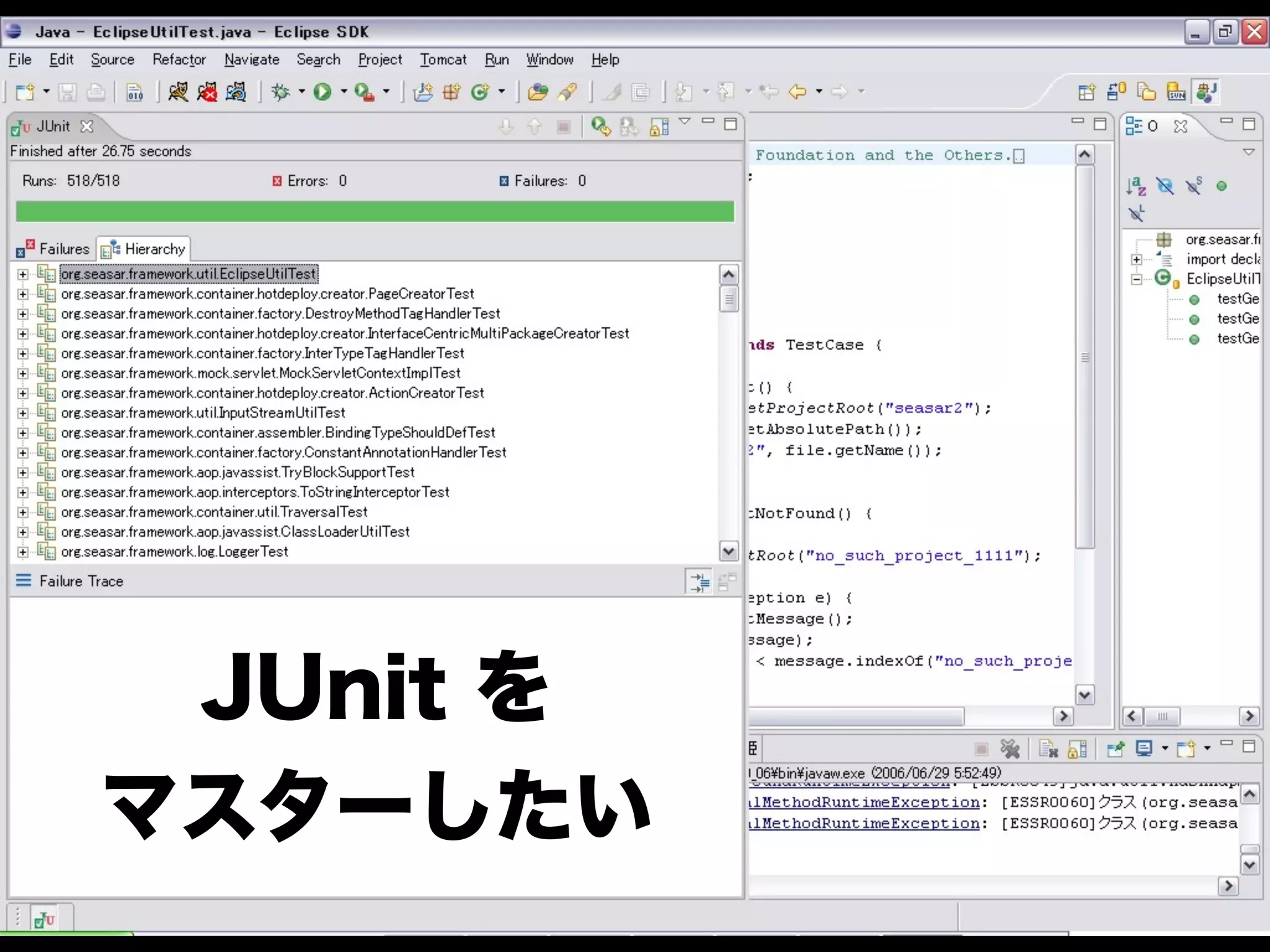1270x952 pixels.
Task: Switch to the Failures tab
Action: (54, 249)
